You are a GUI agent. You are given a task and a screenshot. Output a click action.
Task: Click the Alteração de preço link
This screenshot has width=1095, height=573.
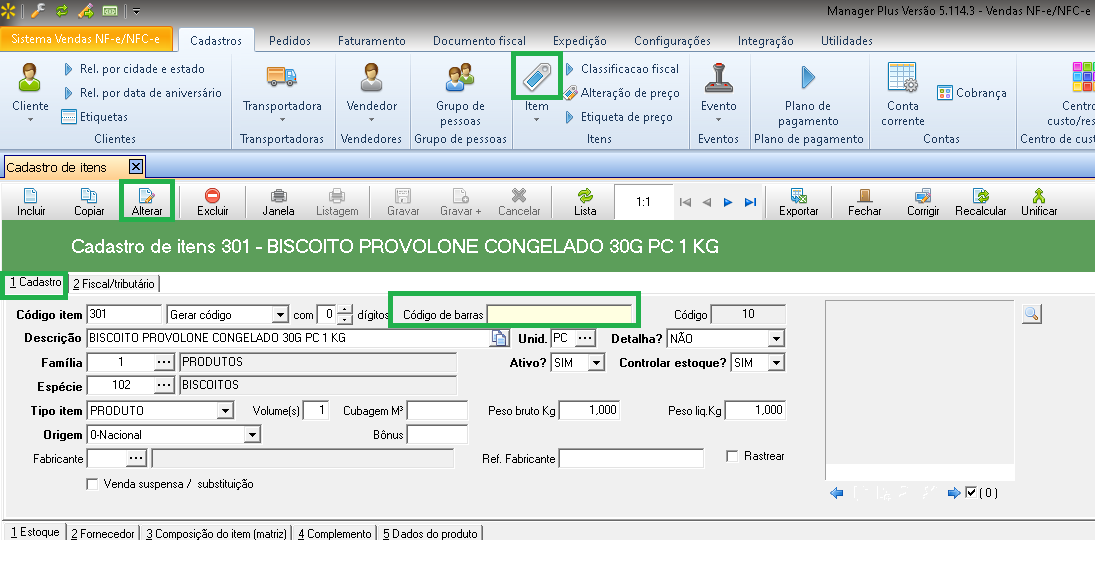[x=629, y=93]
